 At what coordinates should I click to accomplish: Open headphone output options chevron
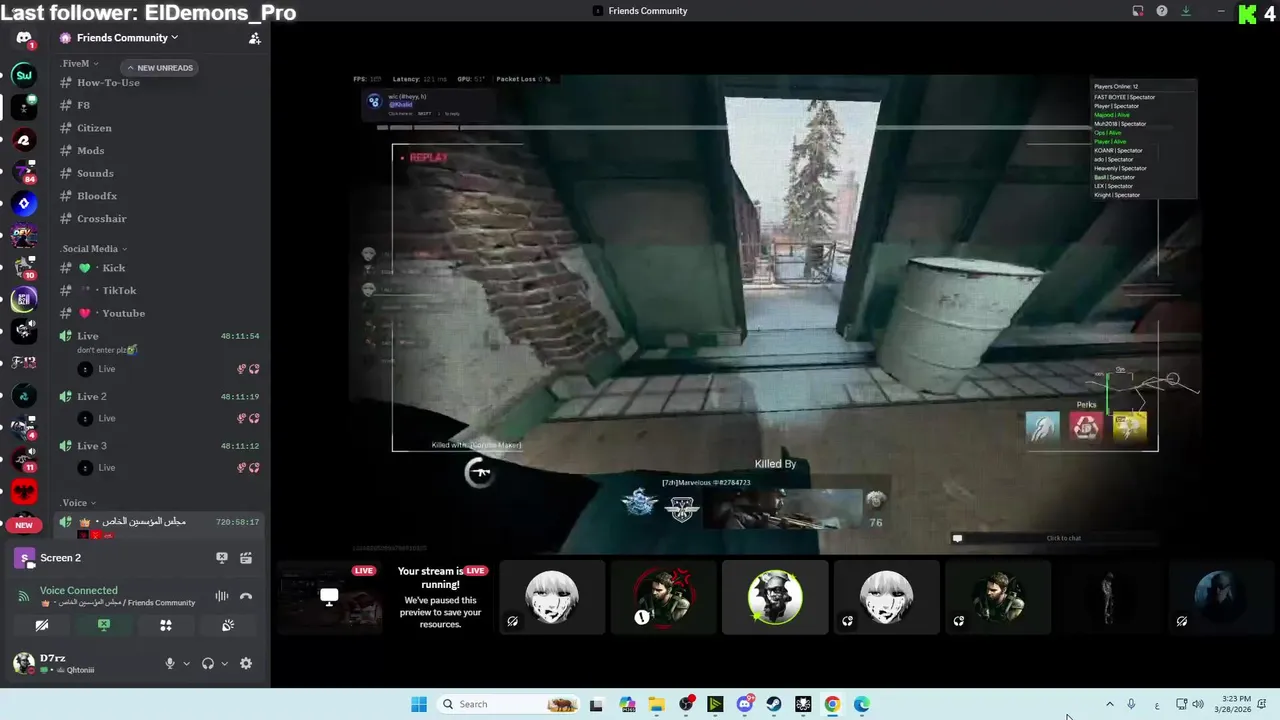(x=224, y=664)
